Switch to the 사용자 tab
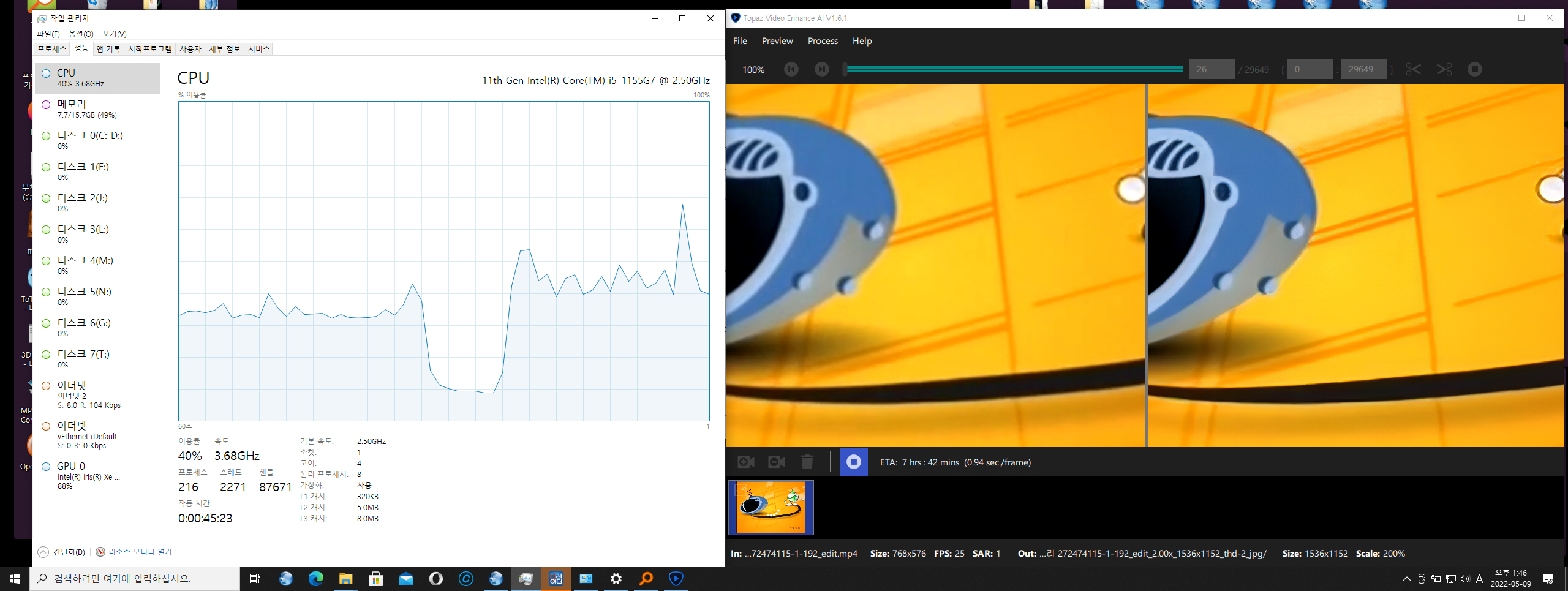 190,49
